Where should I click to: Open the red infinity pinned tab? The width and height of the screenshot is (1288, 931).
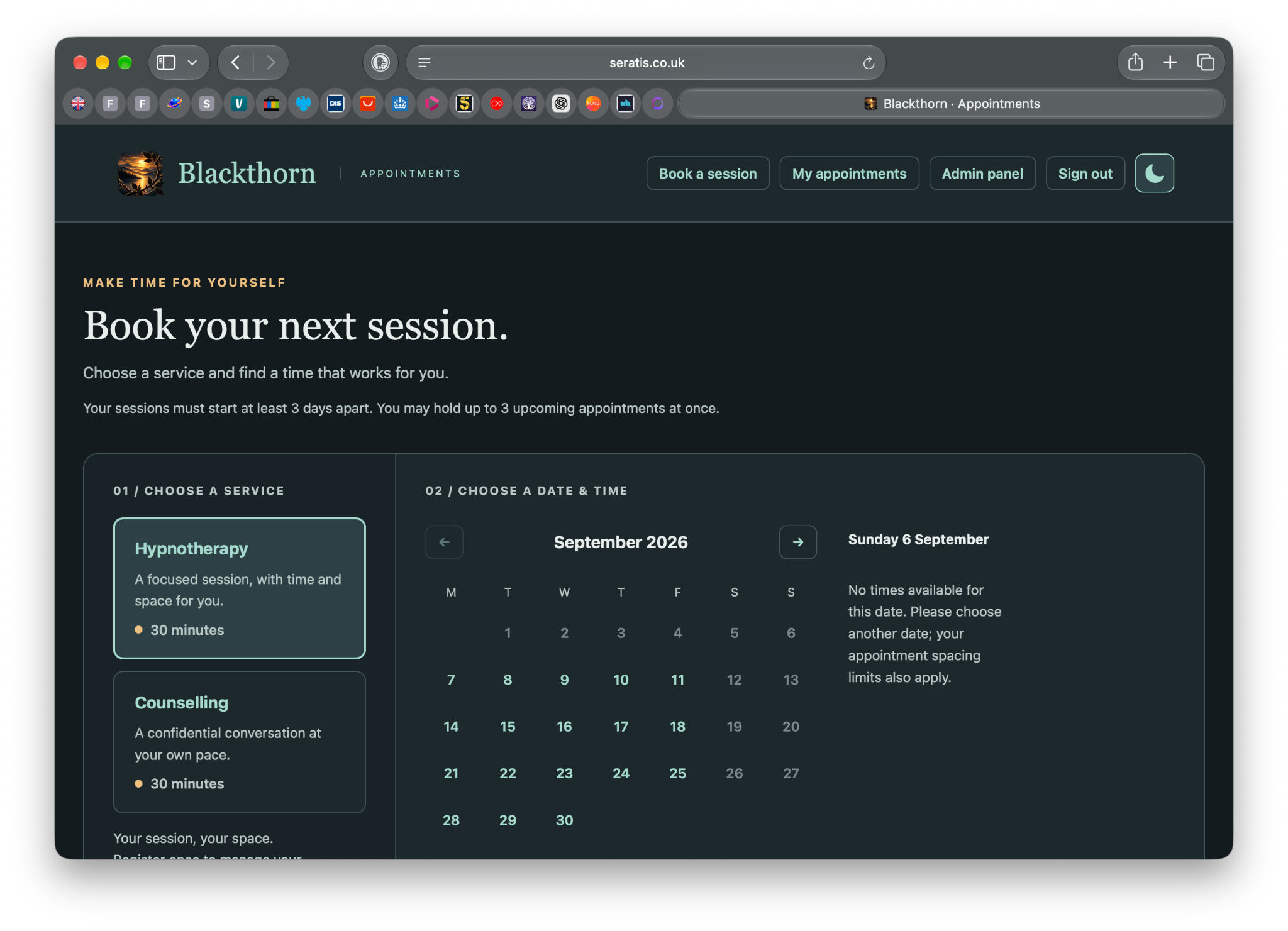[496, 104]
